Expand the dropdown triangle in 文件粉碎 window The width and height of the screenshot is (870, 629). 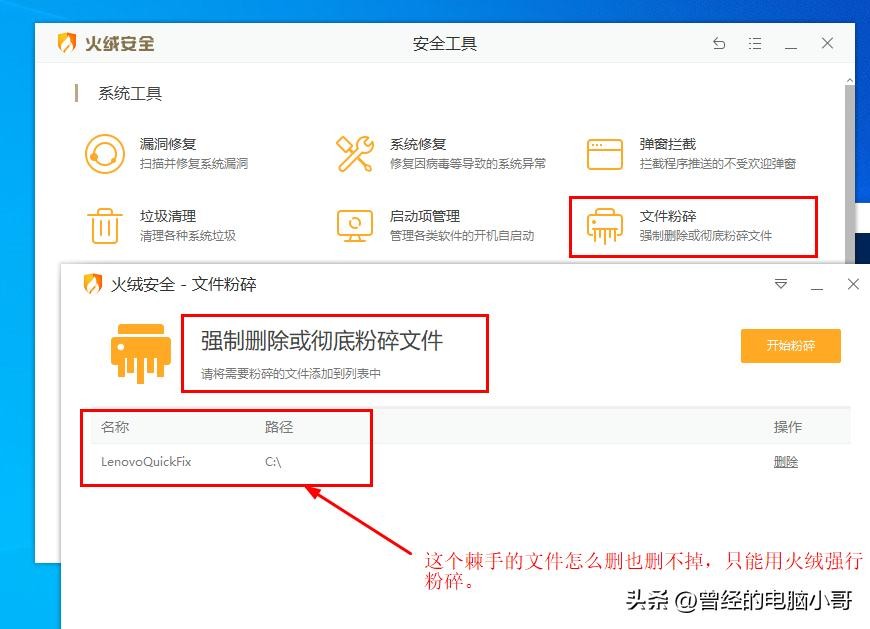click(x=781, y=285)
